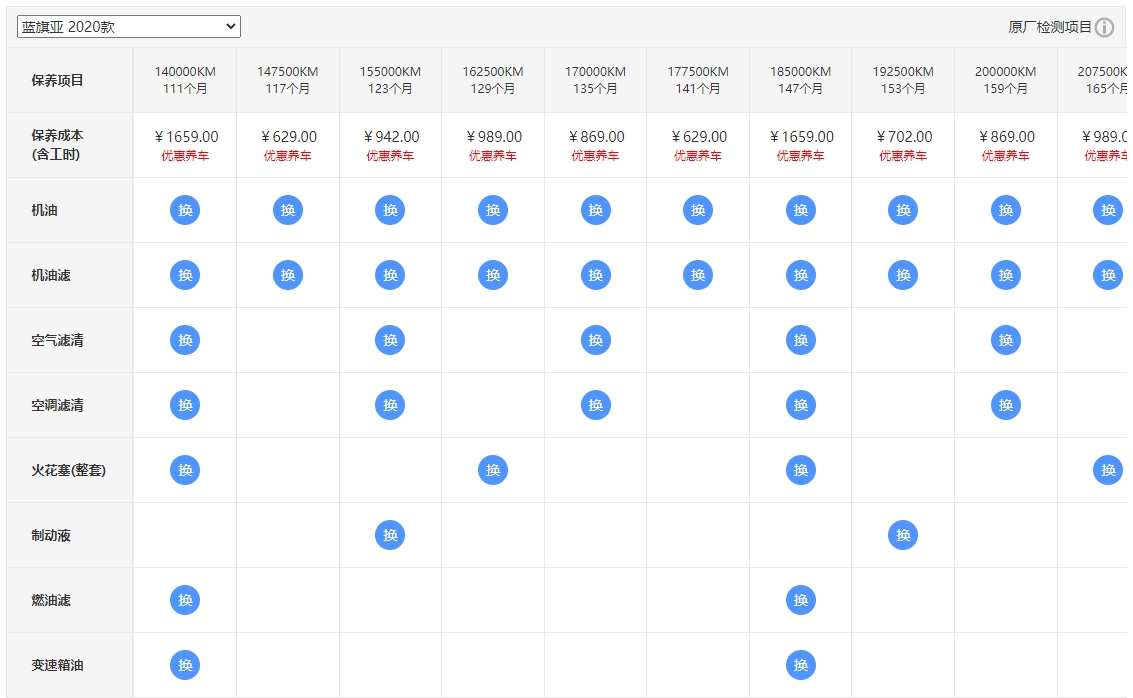Select 变速箱油 换 icon at 140000KM
1133x698 pixels.
(185, 665)
